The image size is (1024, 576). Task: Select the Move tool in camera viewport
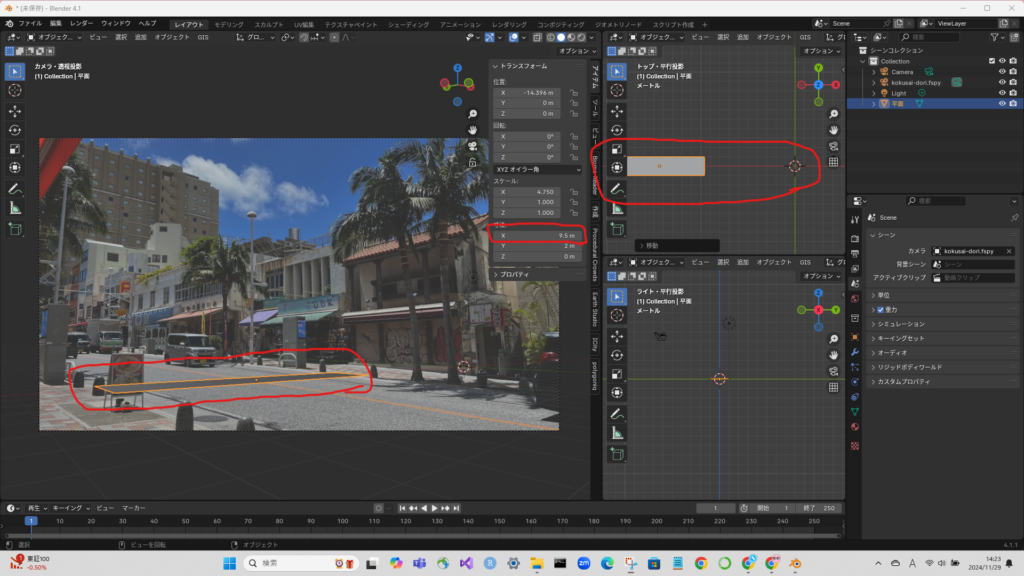tap(15, 110)
